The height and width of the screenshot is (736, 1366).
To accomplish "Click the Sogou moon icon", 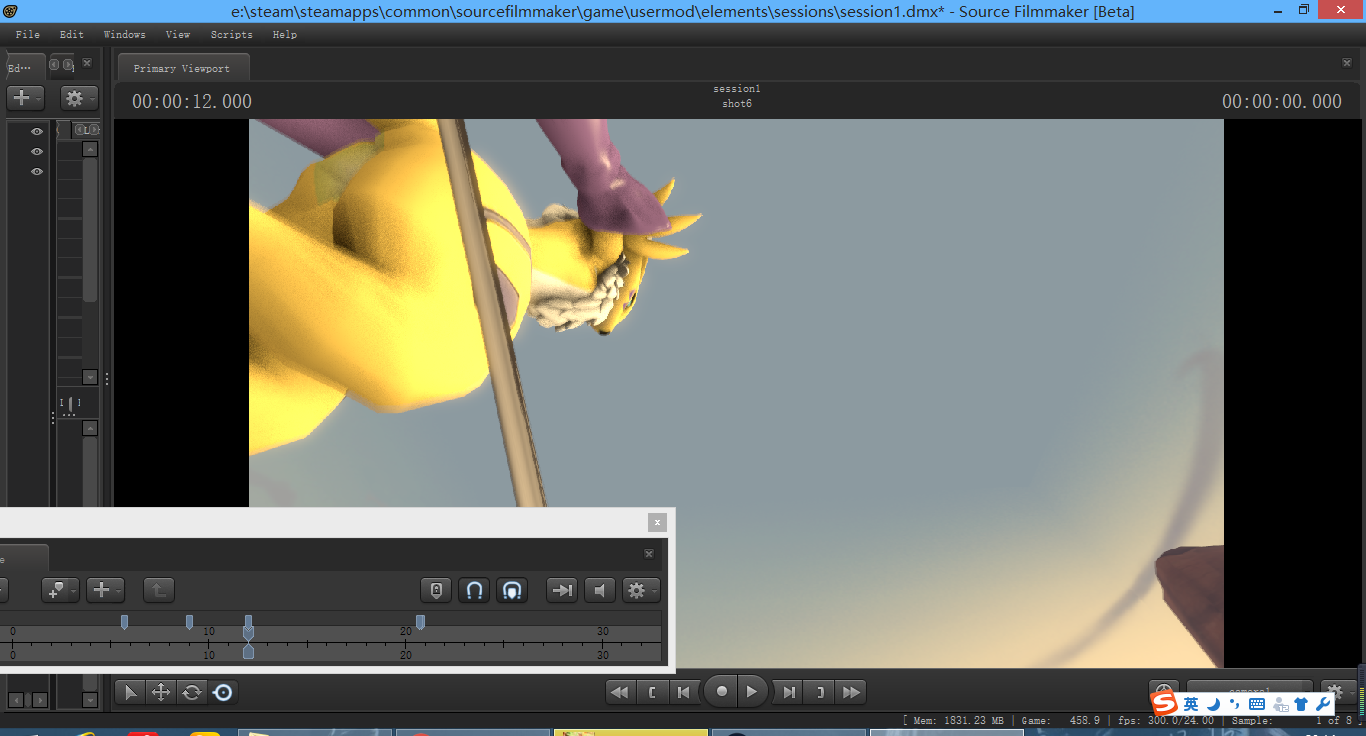I will coord(1212,704).
